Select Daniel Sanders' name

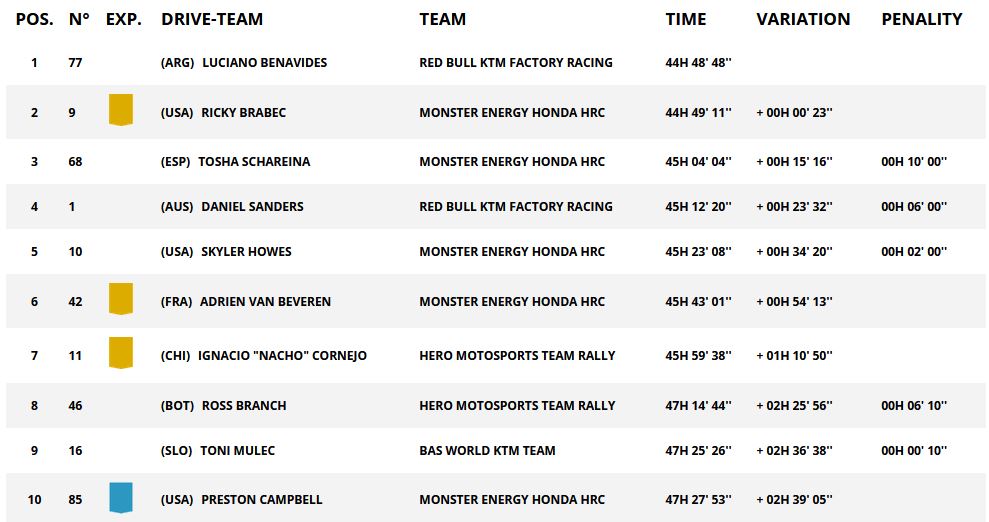pos(252,207)
